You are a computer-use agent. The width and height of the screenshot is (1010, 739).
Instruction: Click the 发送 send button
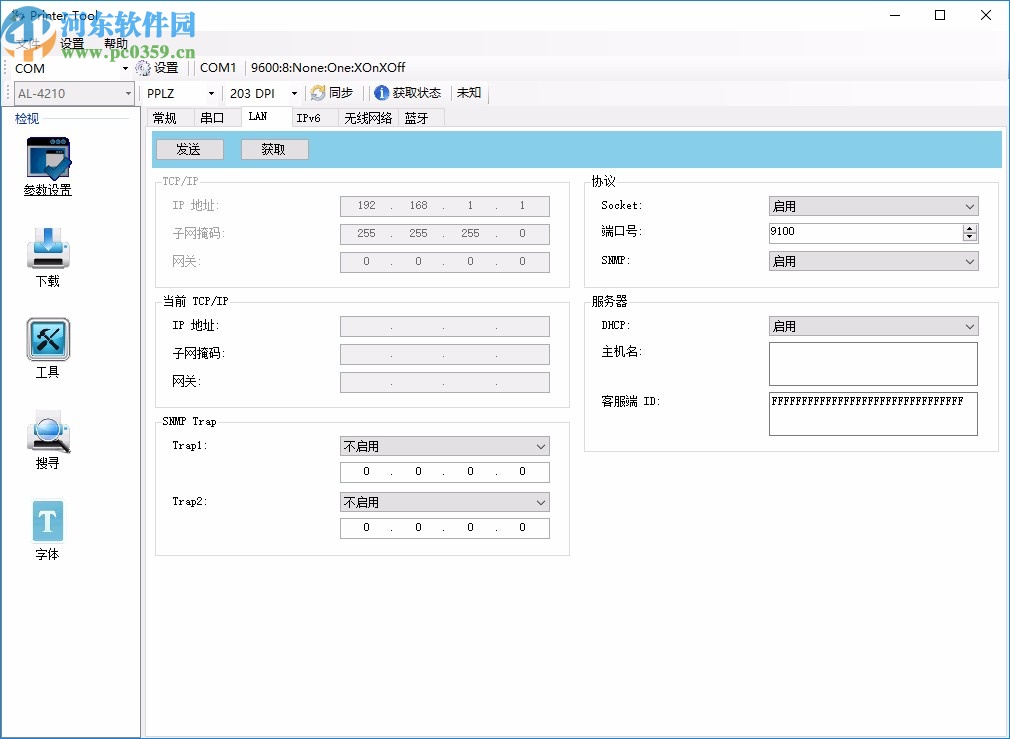(x=189, y=149)
